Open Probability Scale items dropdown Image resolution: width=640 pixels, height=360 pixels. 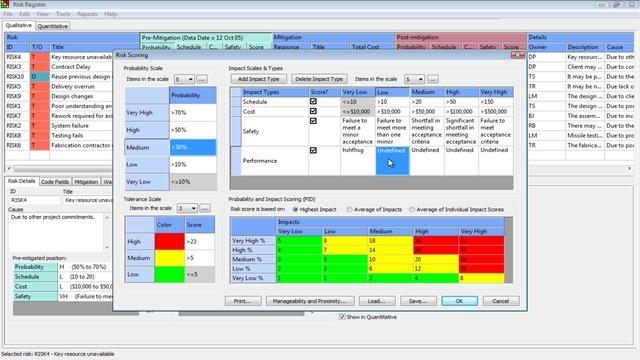pyautogui.click(x=184, y=79)
